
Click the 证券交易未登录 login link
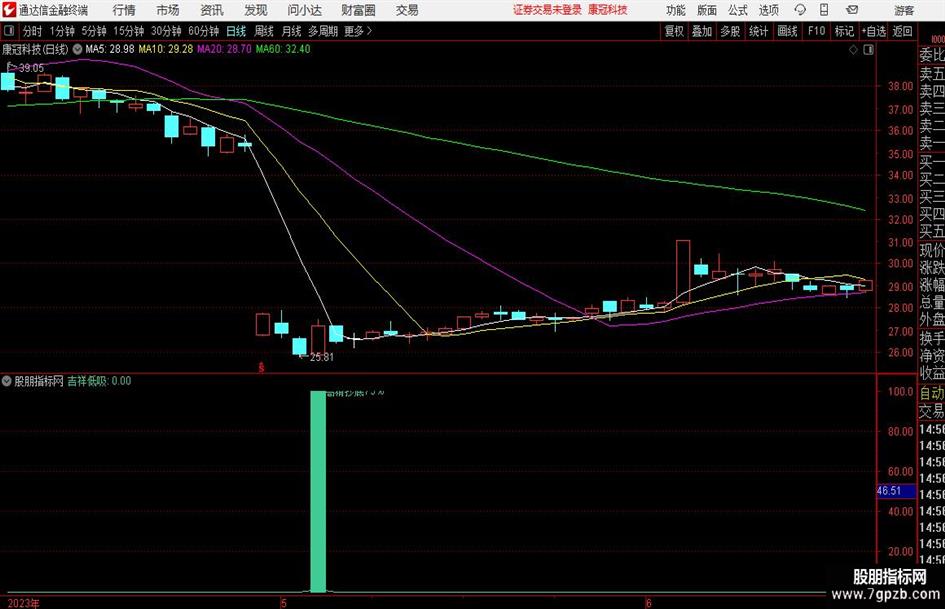[547, 10]
